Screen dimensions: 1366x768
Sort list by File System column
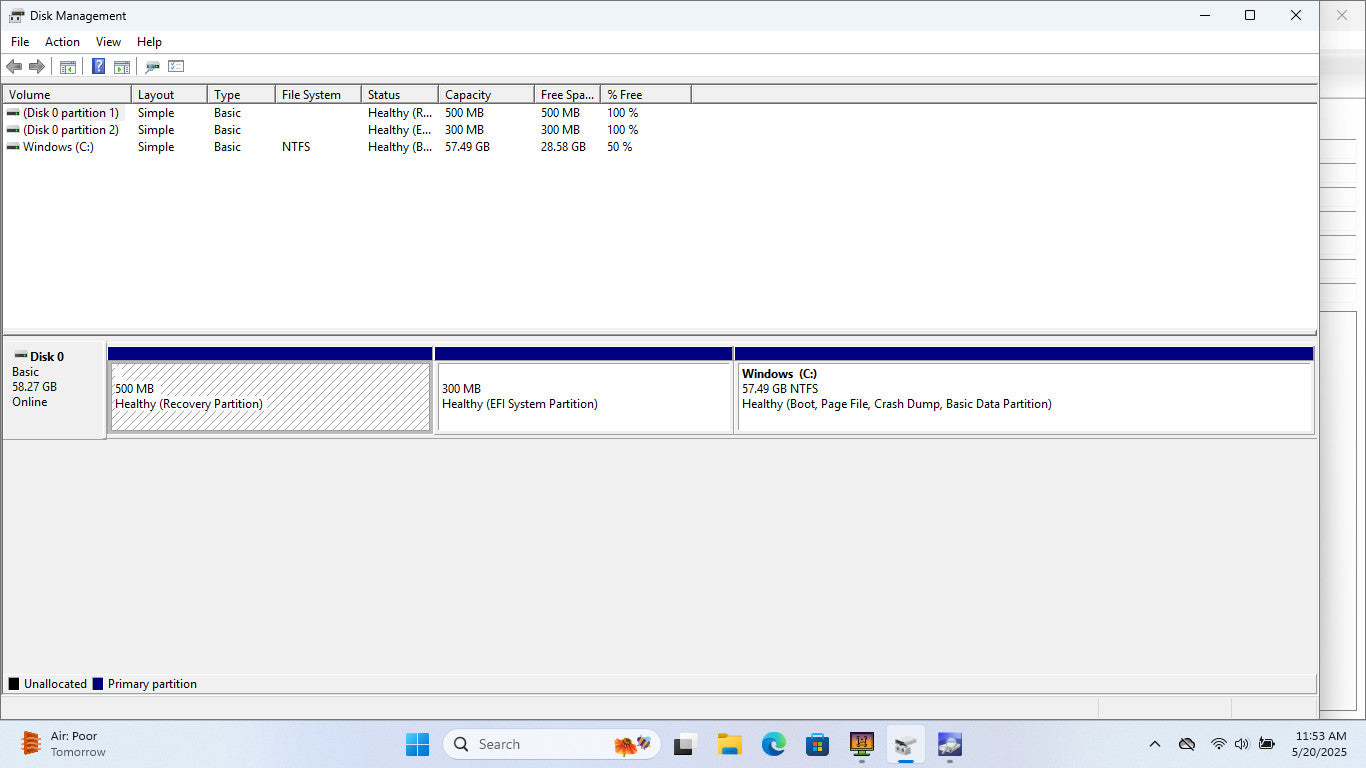316,95
